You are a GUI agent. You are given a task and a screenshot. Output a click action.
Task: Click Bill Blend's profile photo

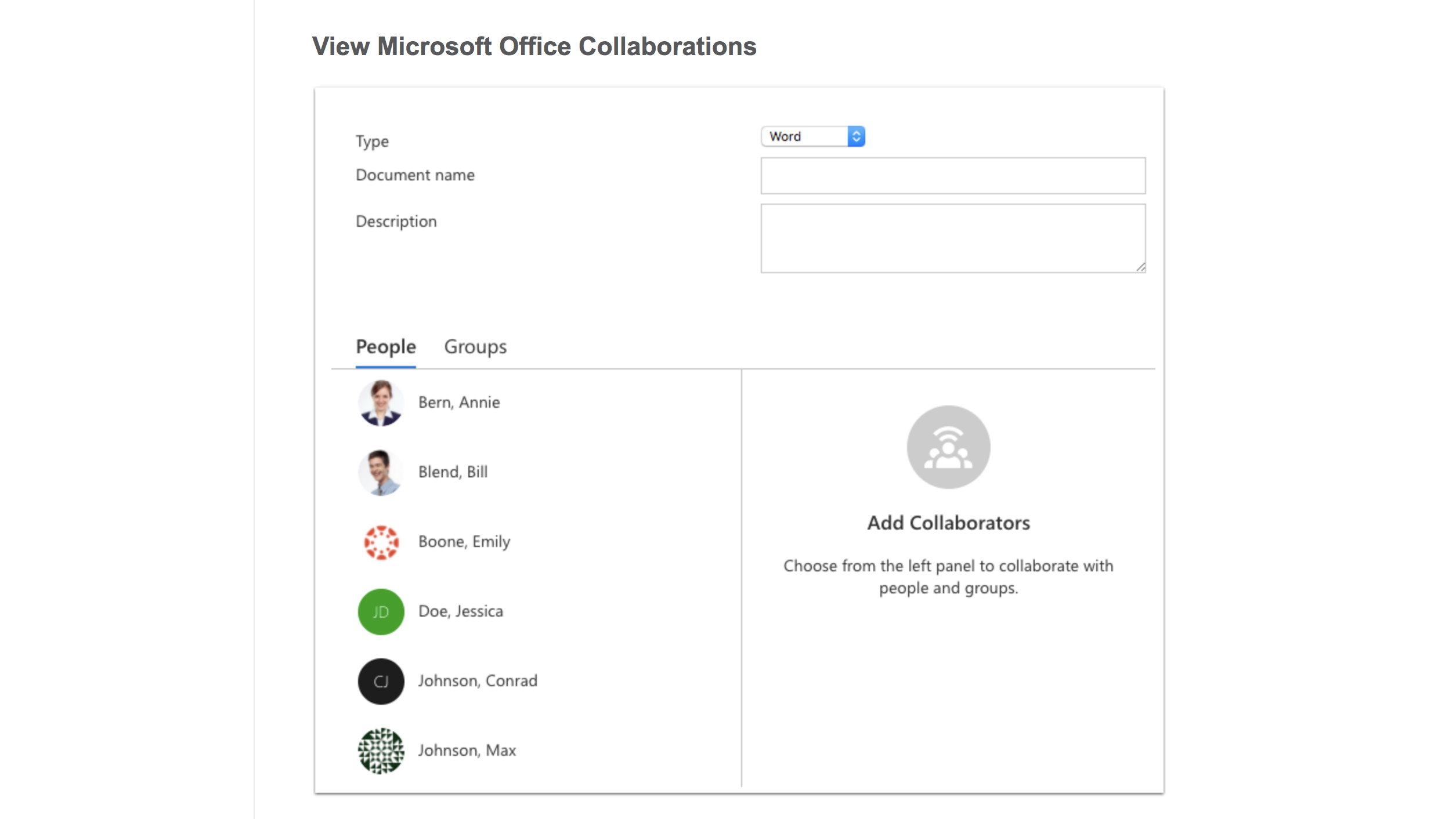point(381,473)
